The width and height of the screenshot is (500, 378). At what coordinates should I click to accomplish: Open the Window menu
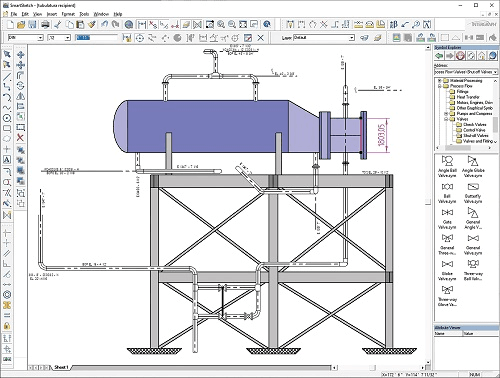click(x=101, y=14)
